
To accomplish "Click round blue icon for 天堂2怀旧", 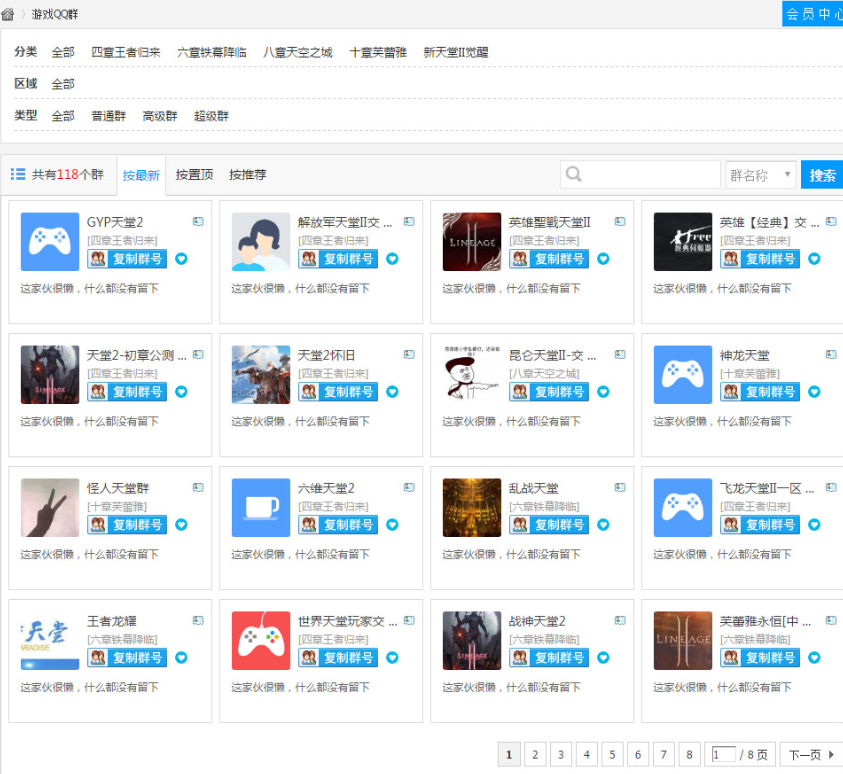I will click(392, 392).
